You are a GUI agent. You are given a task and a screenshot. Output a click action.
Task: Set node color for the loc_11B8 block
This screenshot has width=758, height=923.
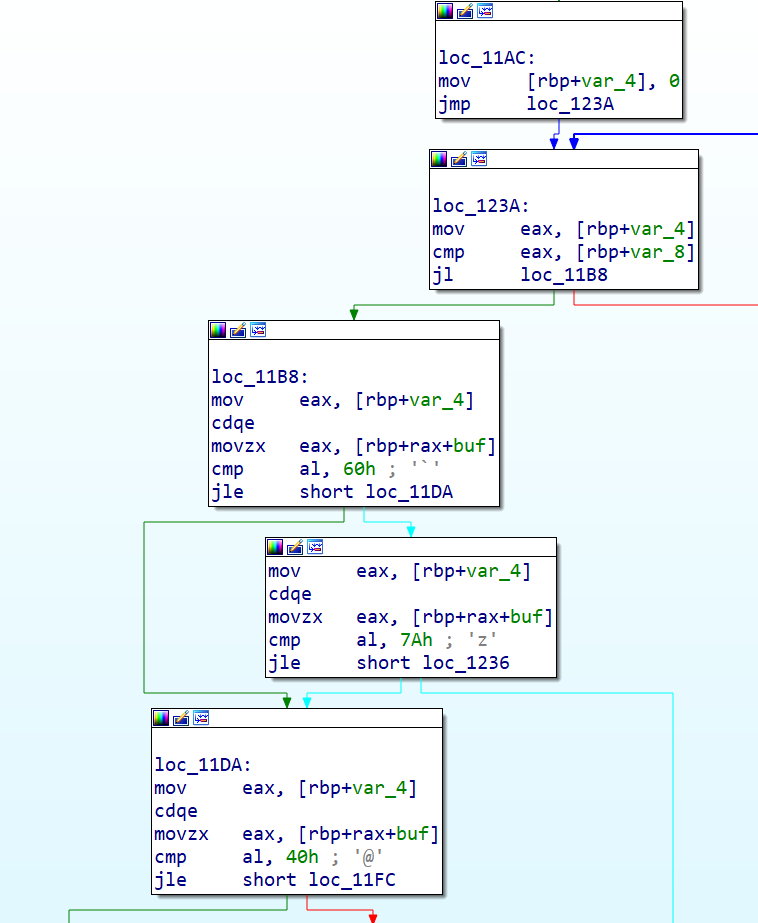218,330
